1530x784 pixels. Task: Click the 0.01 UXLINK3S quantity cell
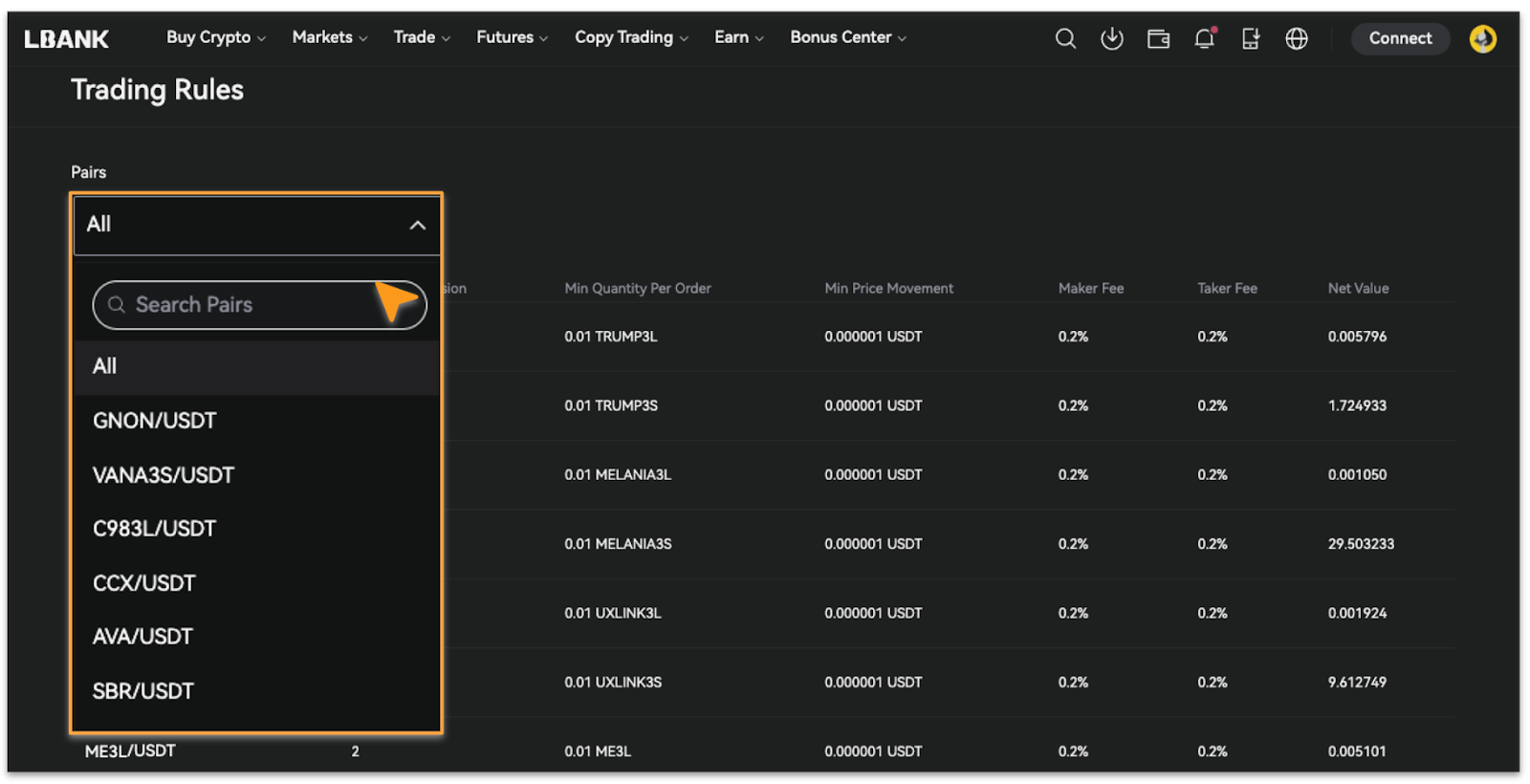[x=613, y=683]
